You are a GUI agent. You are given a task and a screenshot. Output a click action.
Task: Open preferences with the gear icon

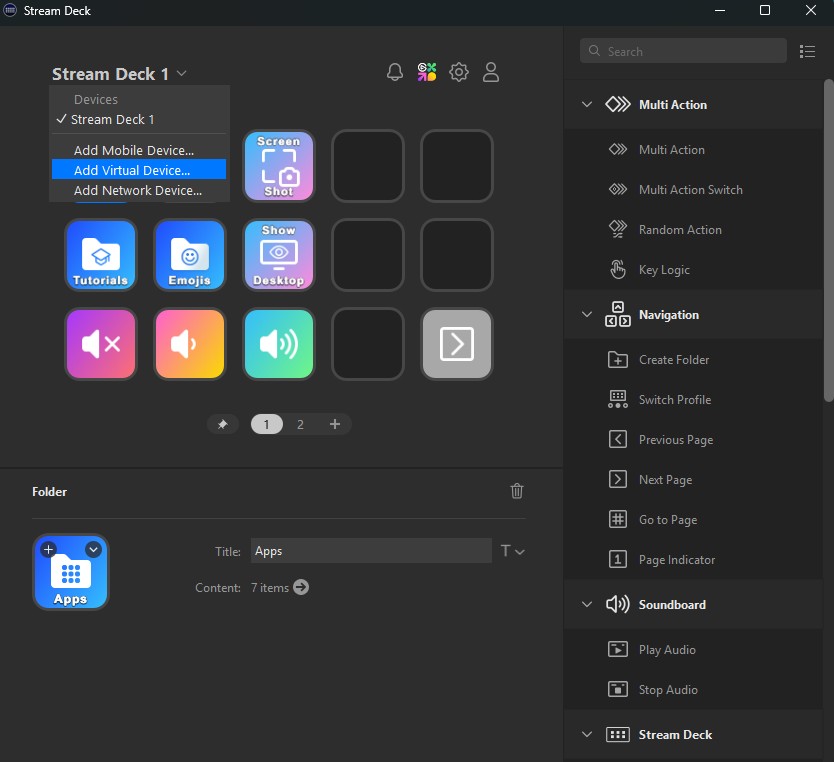[459, 72]
